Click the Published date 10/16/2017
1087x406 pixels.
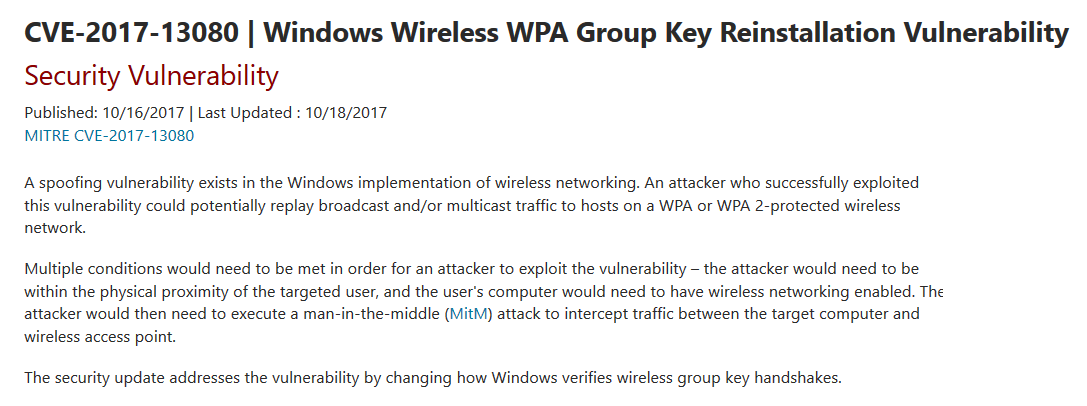143,112
